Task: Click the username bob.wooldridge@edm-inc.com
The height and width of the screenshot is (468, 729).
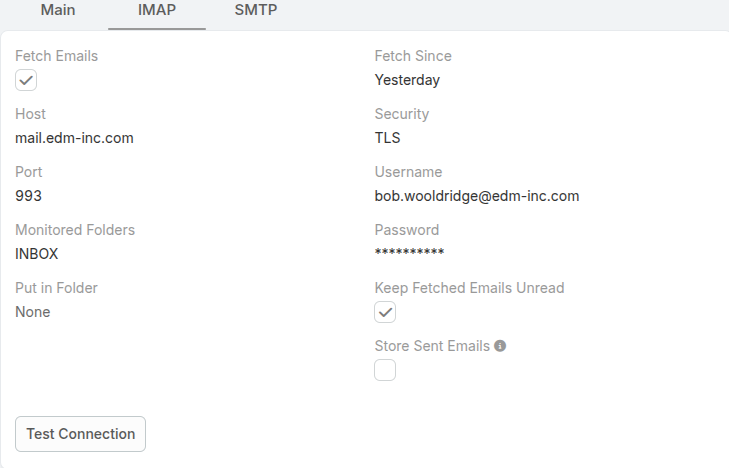Action: pyautogui.click(x=477, y=196)
